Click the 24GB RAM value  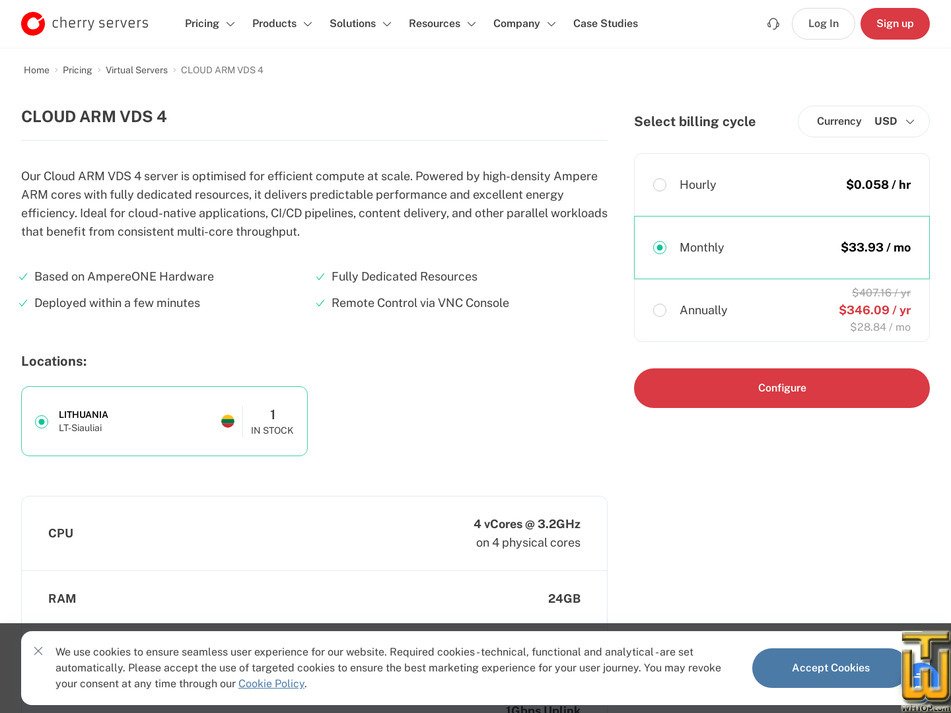pos(564,598)
